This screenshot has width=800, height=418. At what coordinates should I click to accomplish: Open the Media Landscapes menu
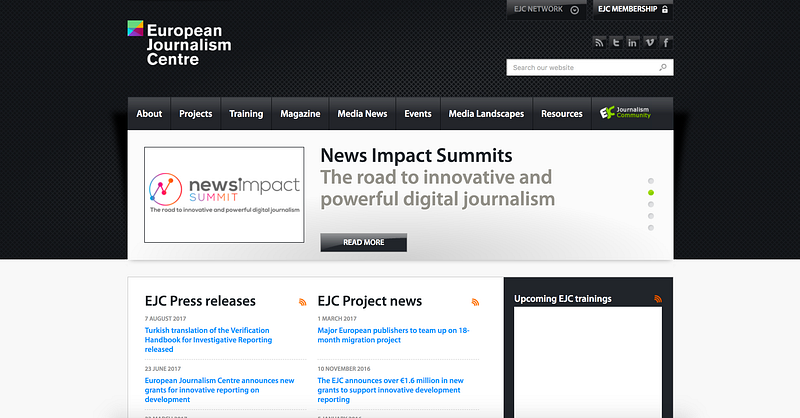point(486,114)
